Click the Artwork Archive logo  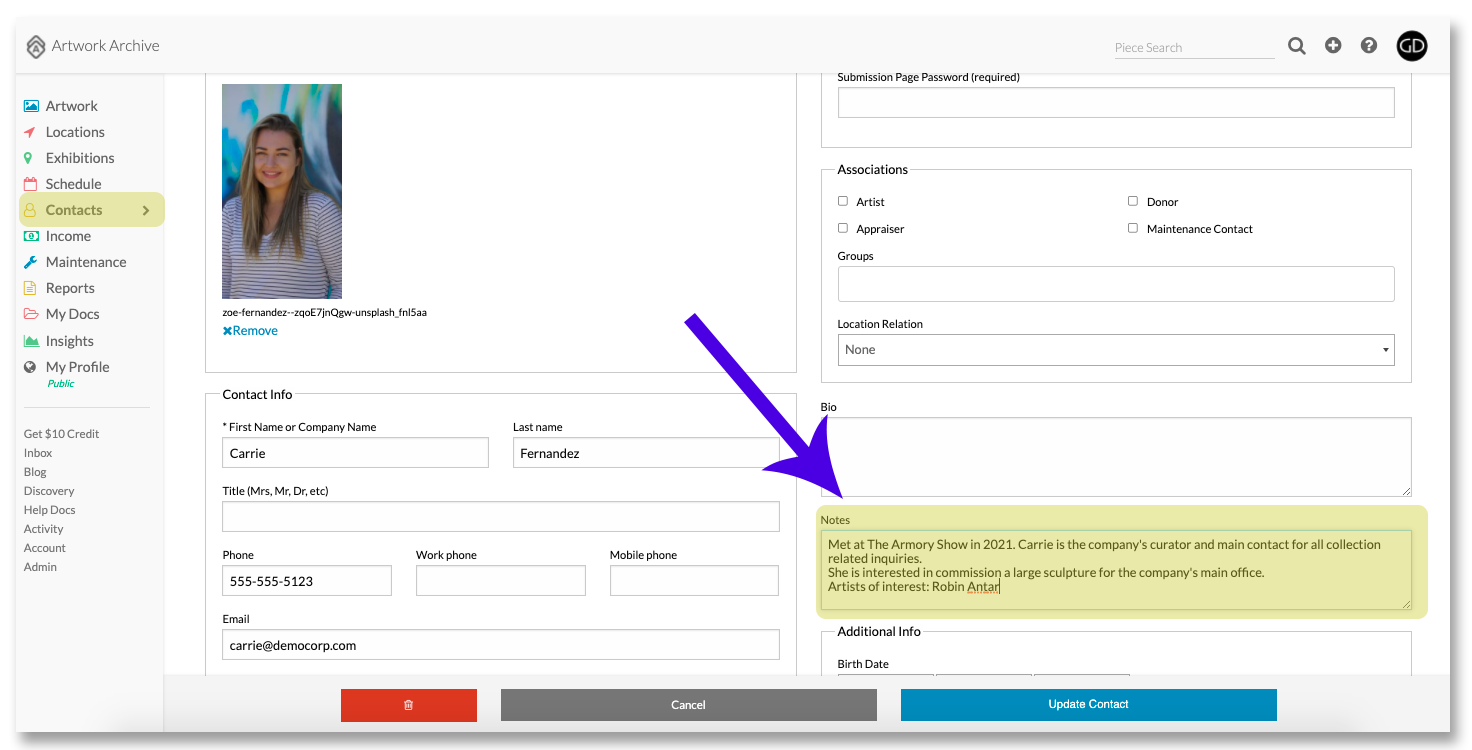pyautogui.click(x=93, y=46)
